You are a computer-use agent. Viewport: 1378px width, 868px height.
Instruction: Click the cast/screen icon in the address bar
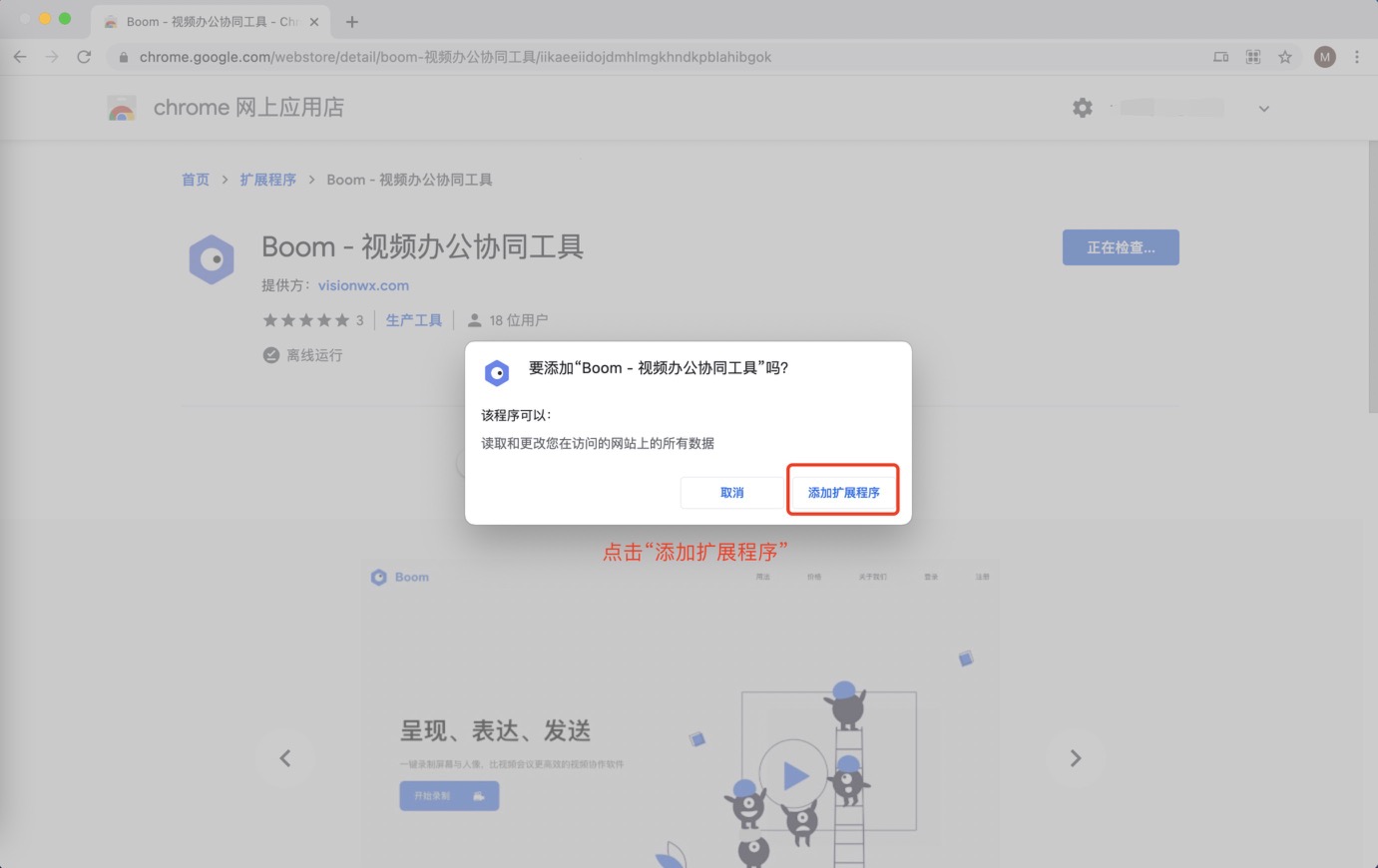pyautogui.click(x=1220, y=57)
